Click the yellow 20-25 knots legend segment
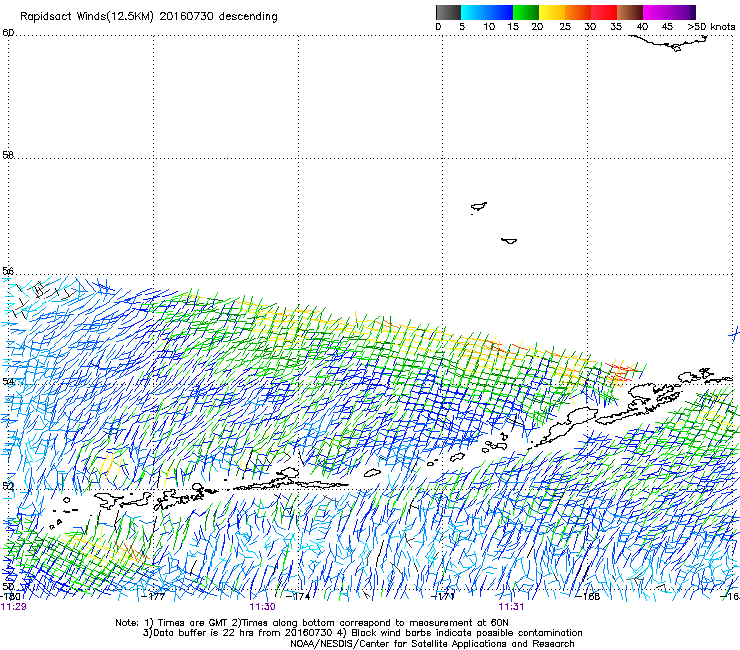 pos(552,12)
